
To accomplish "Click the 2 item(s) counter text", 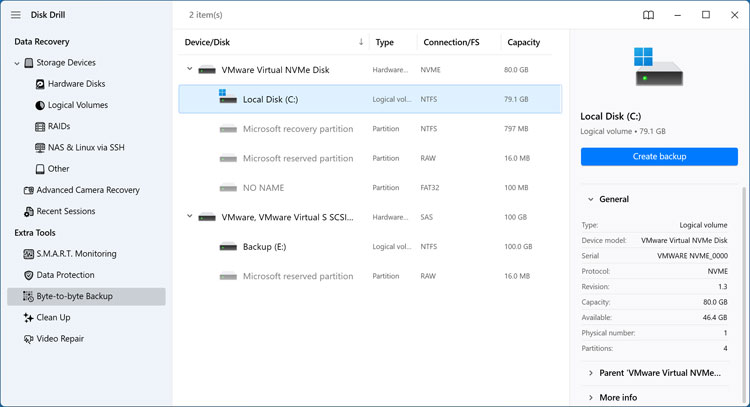I will click(206, 15).
